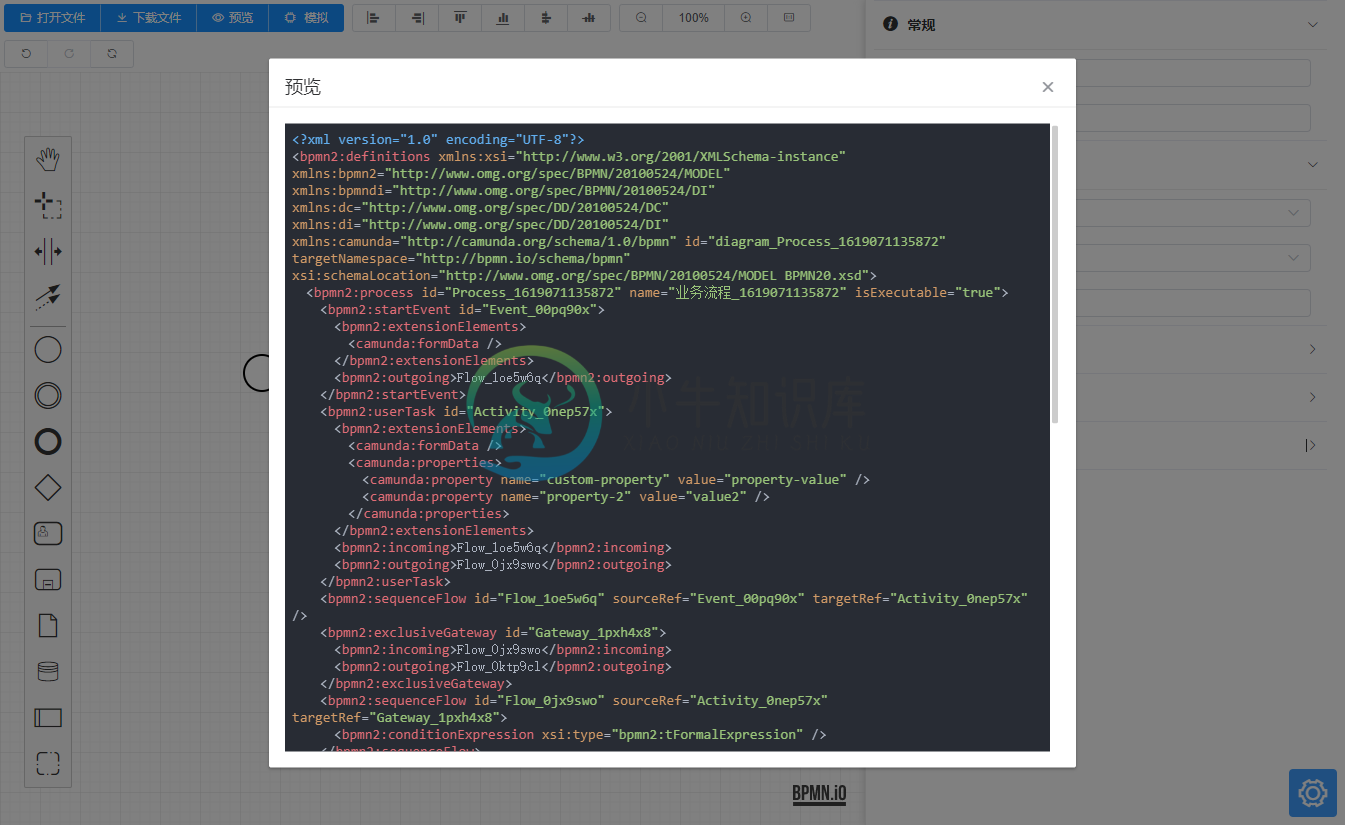Activate the hand tool in the palette
1345x825 pixels.
click(48, 158)
